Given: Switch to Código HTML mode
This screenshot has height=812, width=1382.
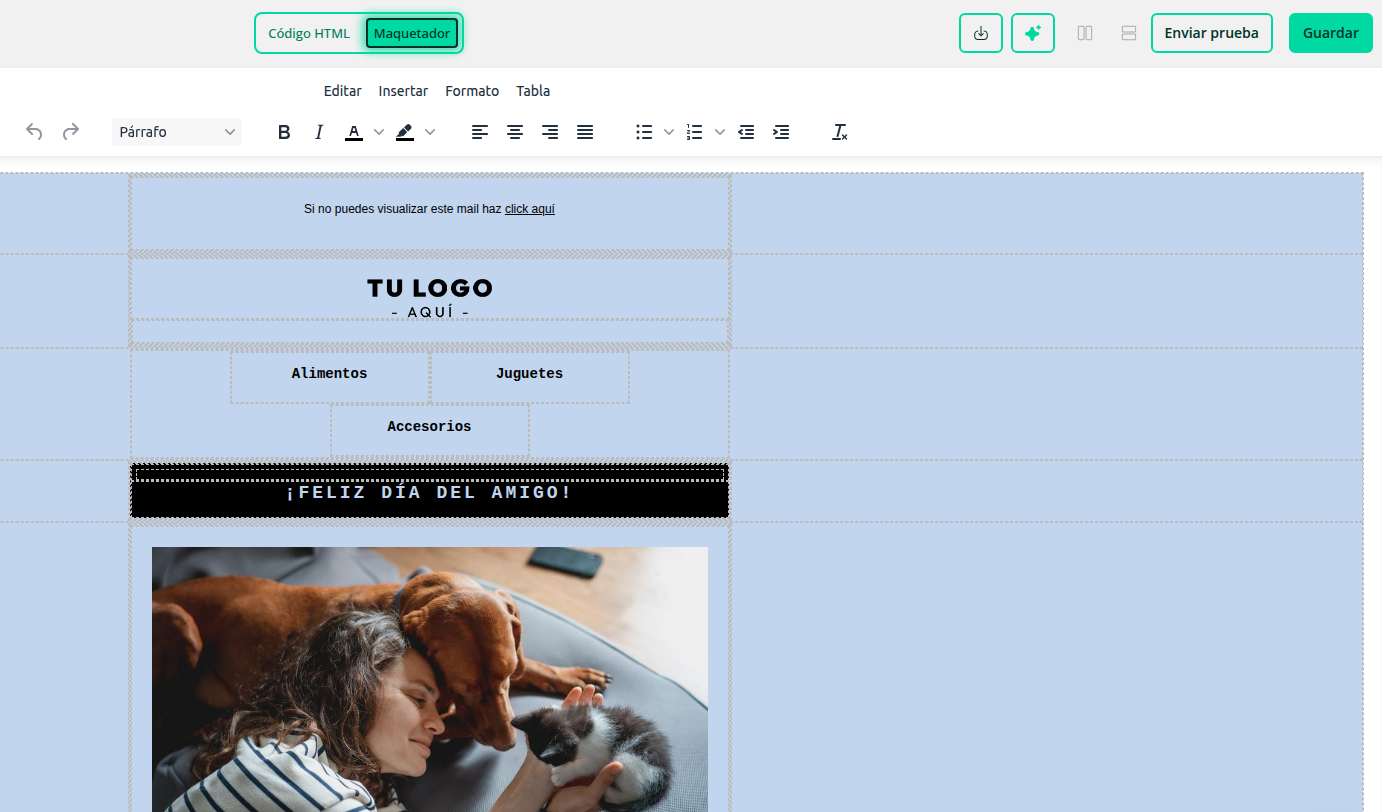Looking at the screenshot, I should point(309,33).
